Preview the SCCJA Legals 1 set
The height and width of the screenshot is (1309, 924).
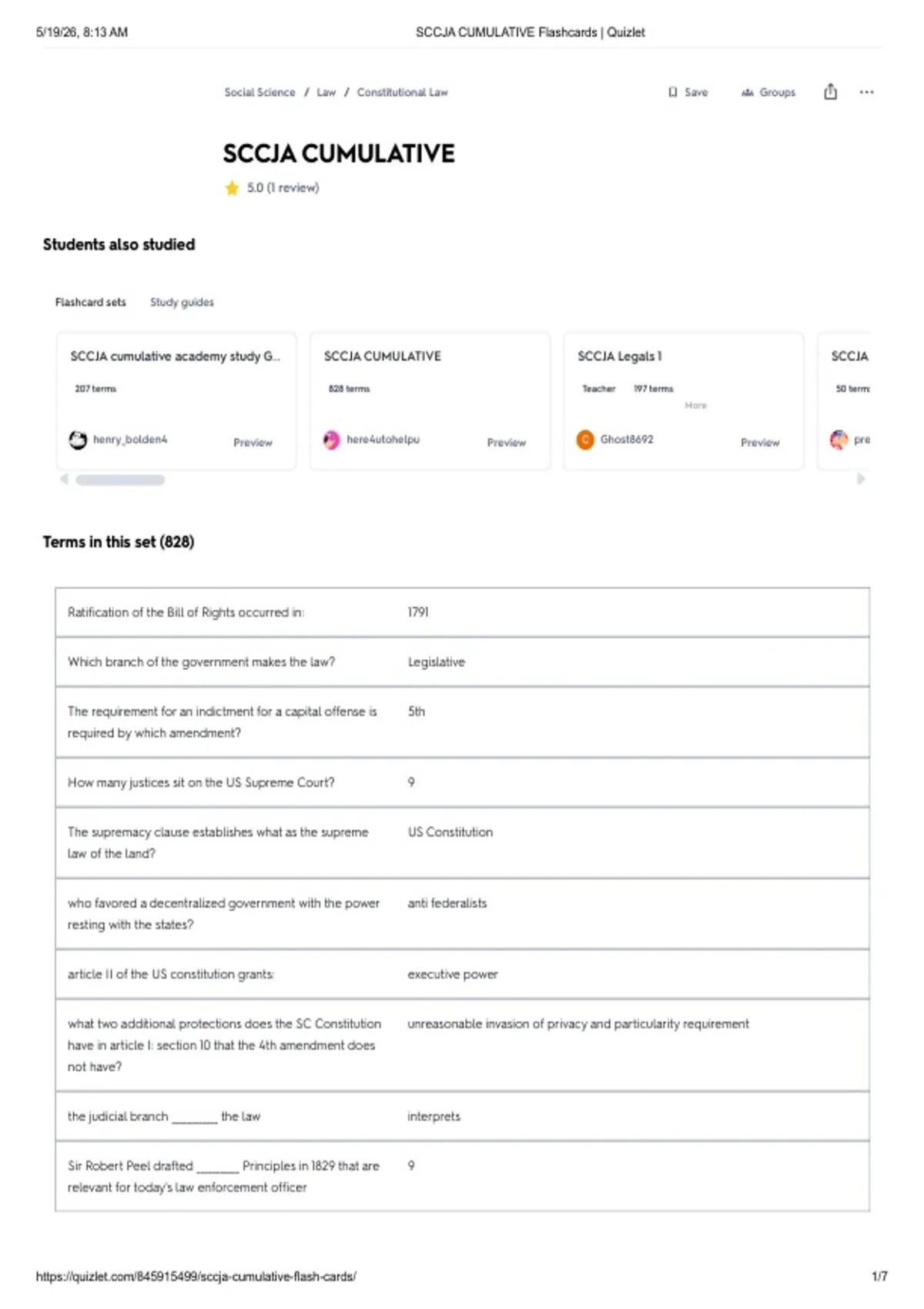point(759,443)
